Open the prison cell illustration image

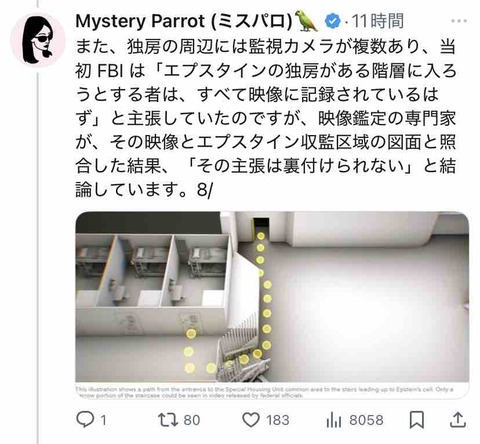click(272, 297)
